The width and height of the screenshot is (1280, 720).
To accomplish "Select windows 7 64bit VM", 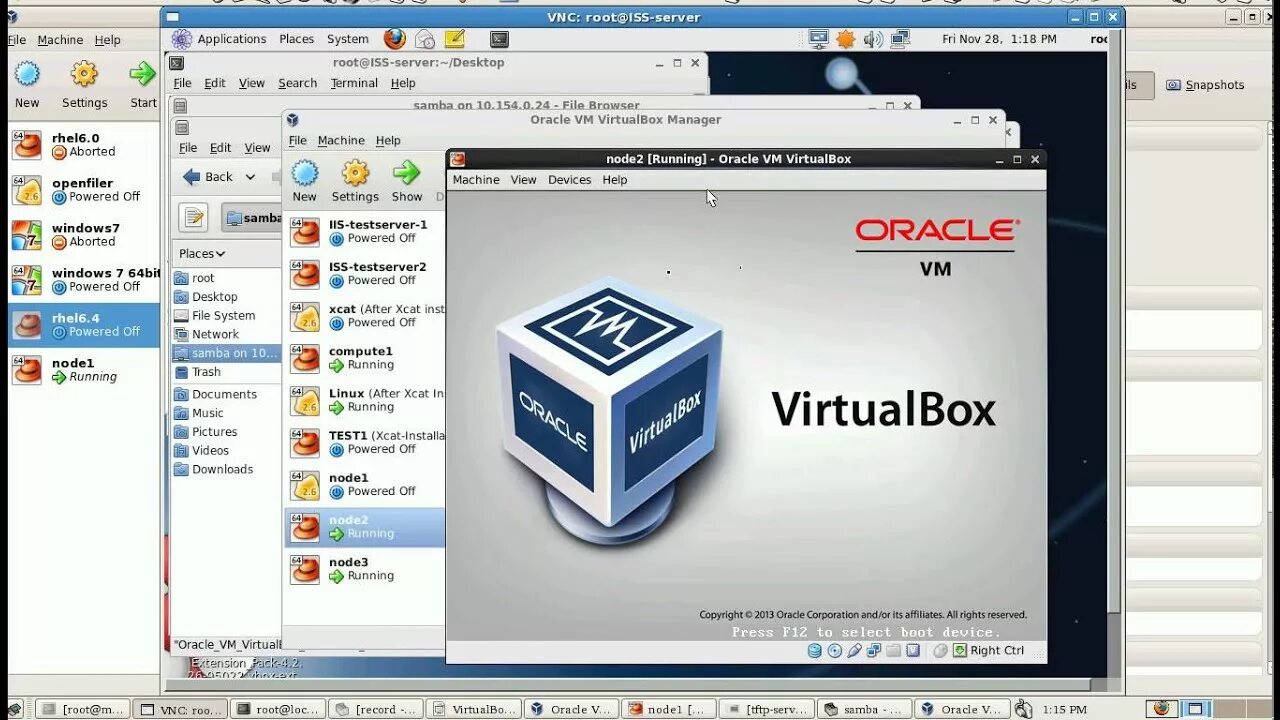I will coord(84,280).
